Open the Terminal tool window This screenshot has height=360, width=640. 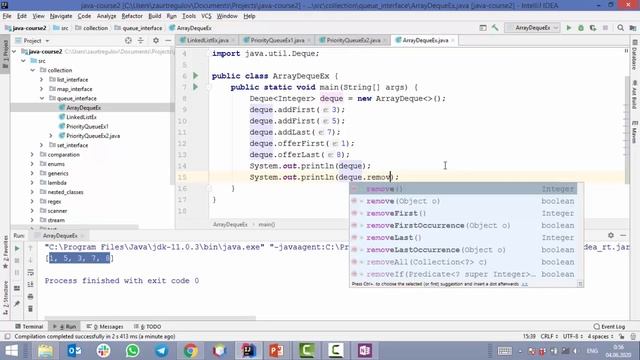point(29,327)
